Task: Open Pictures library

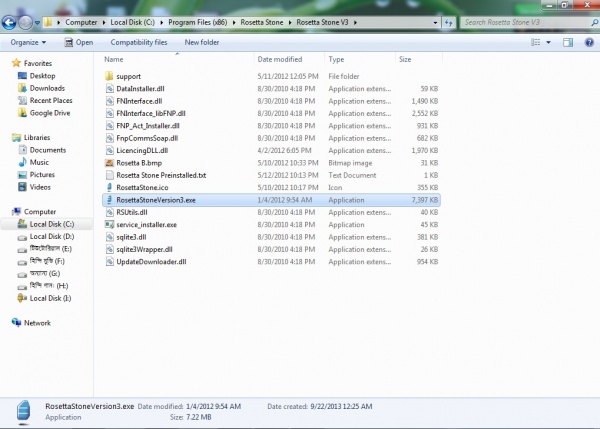Action: pos(42,175)
